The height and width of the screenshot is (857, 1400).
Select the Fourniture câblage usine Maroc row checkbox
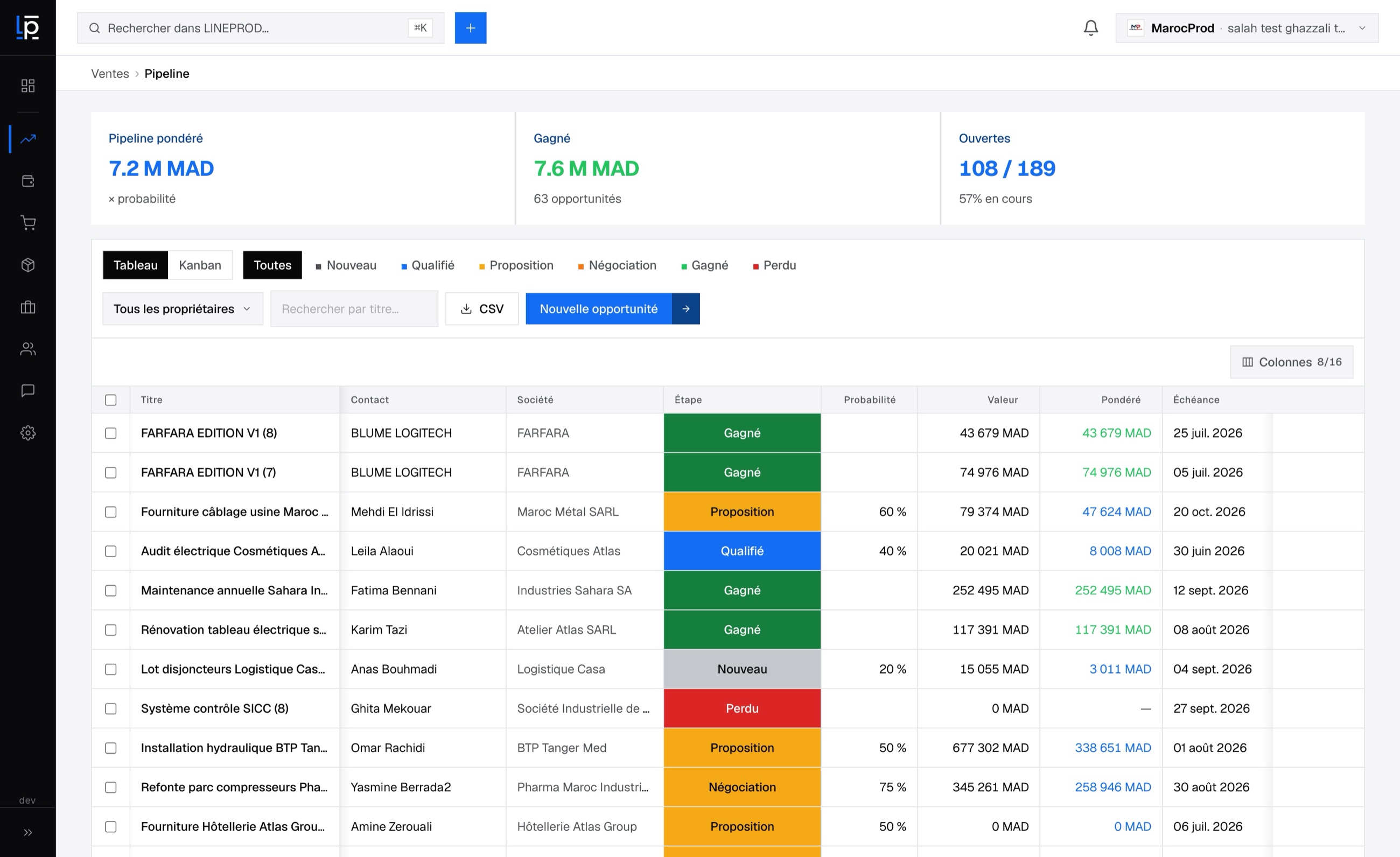click(x=111, y=512)
